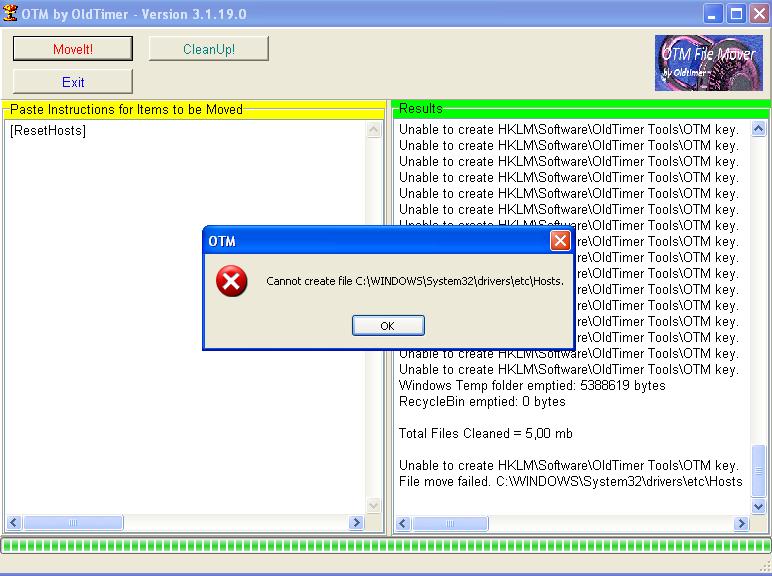Minimize the OTM by OldTimer window
The width and height of the screenshot is (772, 576).
[x=713, y=13]
